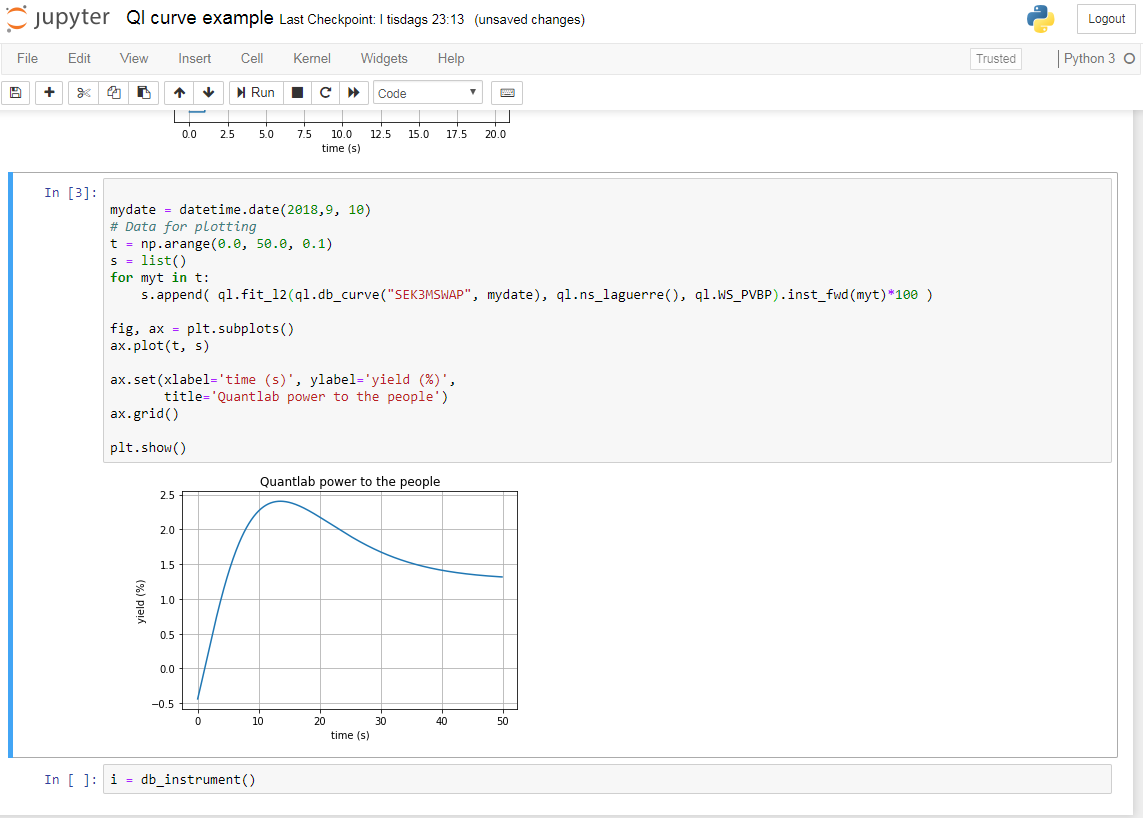The image size is (1143, 818).
Task: Open the Kernel menu
Action: tap(312, 58)
